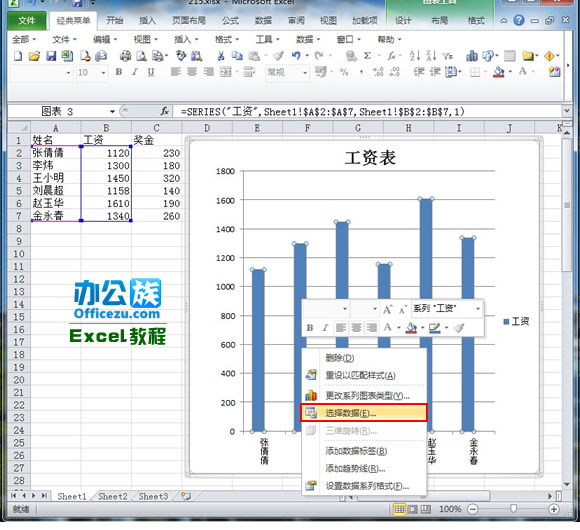Click the Open file folder icon
Screen dimensions: 580x530
pyautogui.click(x=34, y=56)
